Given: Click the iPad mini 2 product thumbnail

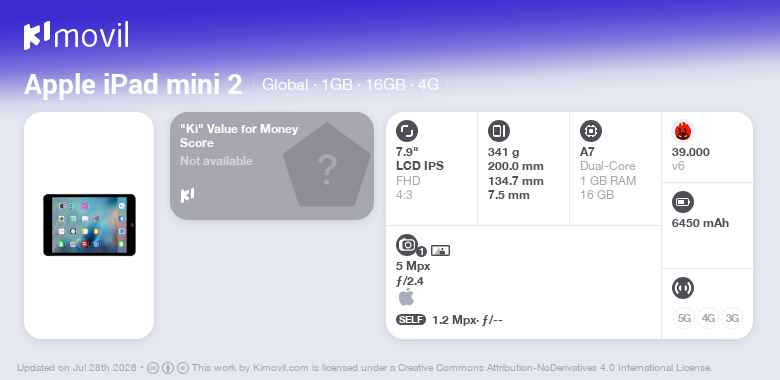Looking at the screenshot, I should click(90, 225).
